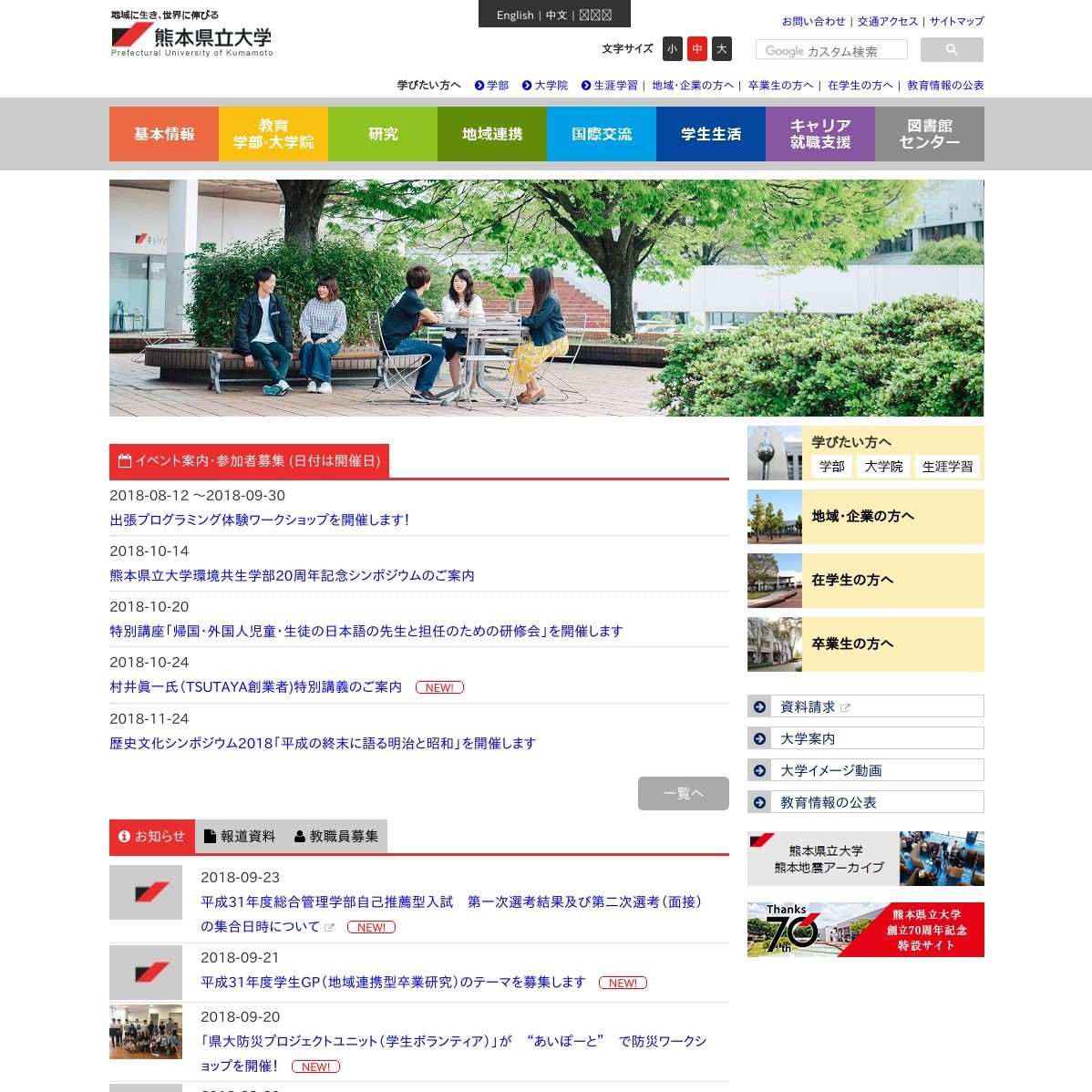Image resolution: width=1092 pixels, height=1092 pixels.
Task: Open 特別講座 帰国・外国人児童 event link
Action: point(366,632)
